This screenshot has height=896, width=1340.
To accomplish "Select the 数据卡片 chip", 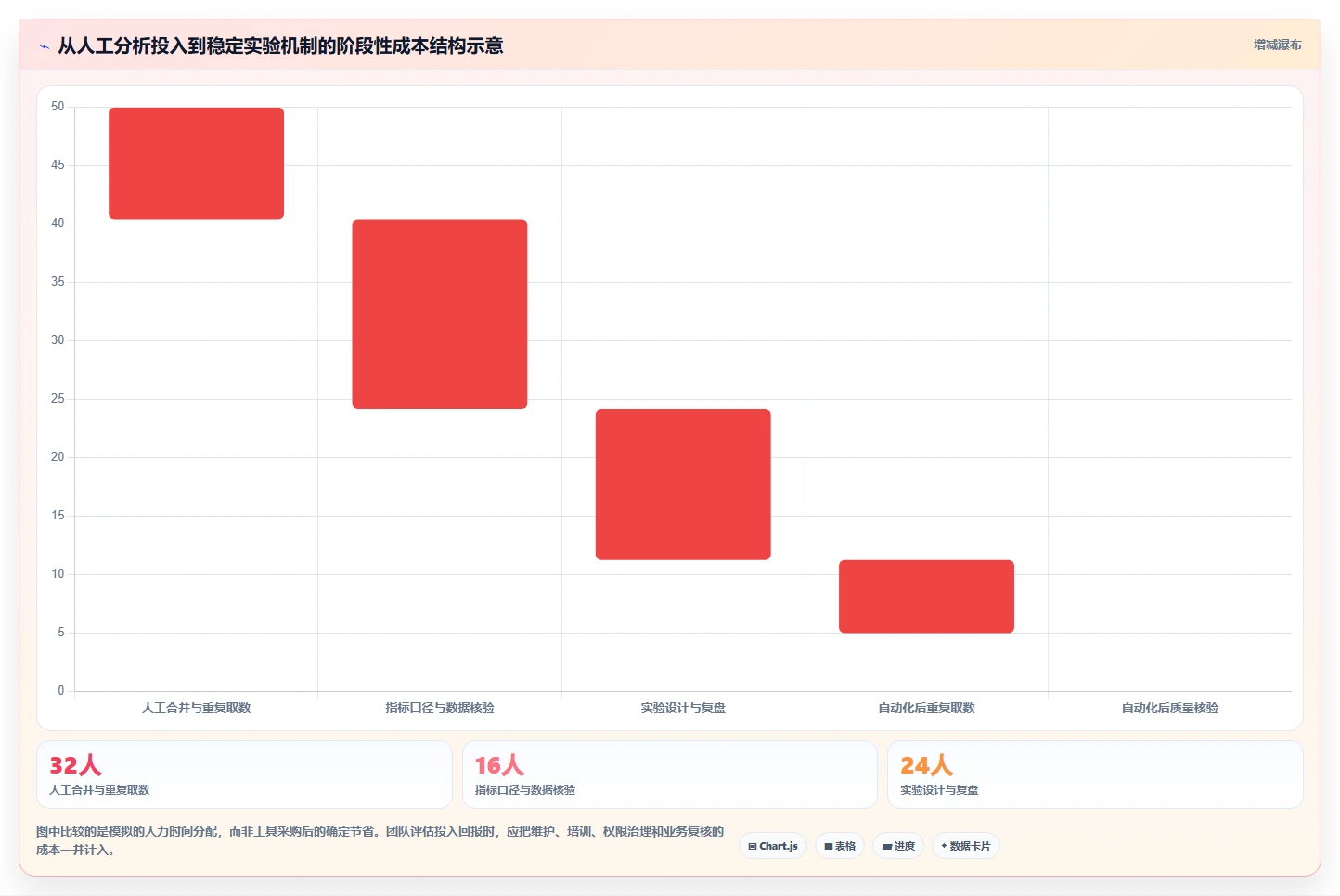I will (965, 846).
